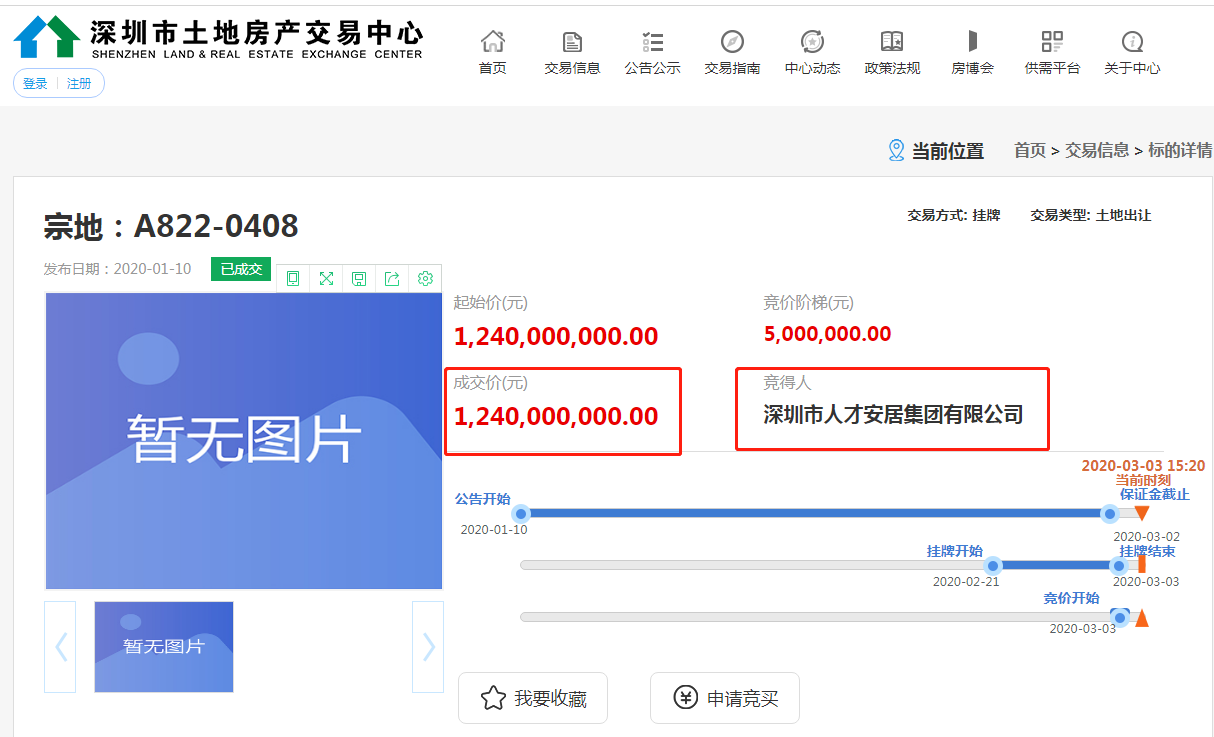Click the 登录 login link
Viewport: 1214px width, 737px height.
click(x=35, y=84)
